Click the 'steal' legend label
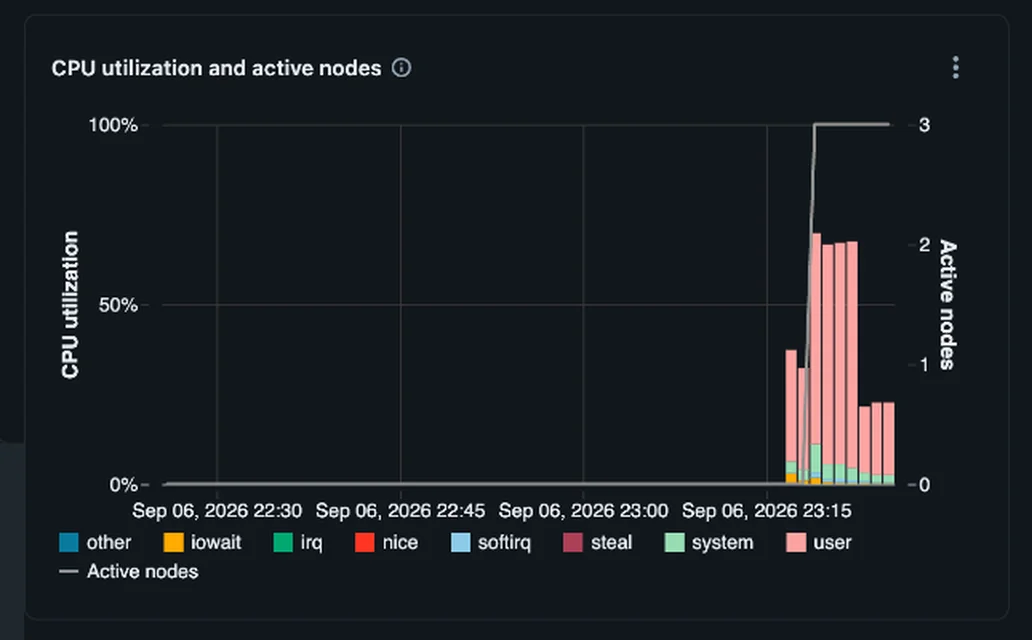Viewport: 1032px width, 640px height. (611, 543)
